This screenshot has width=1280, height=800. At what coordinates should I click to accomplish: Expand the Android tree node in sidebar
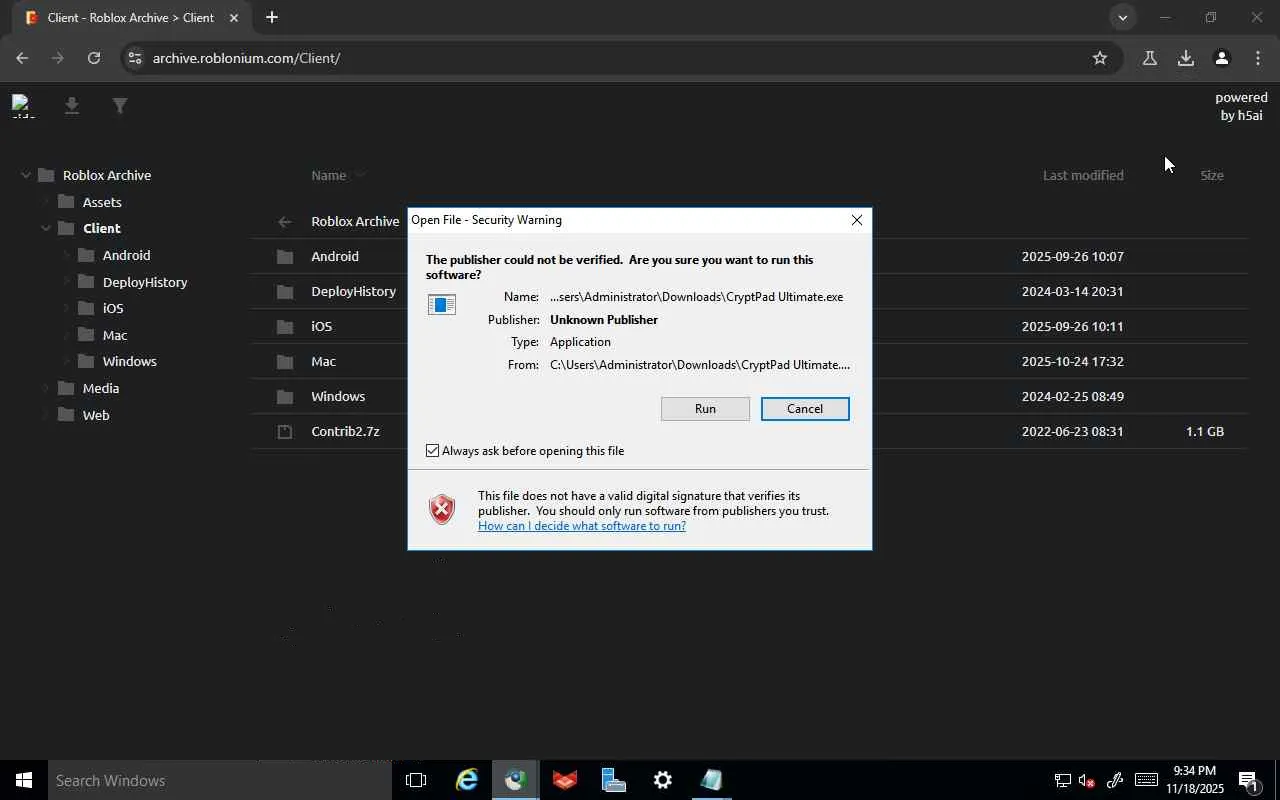coord(65,255)
